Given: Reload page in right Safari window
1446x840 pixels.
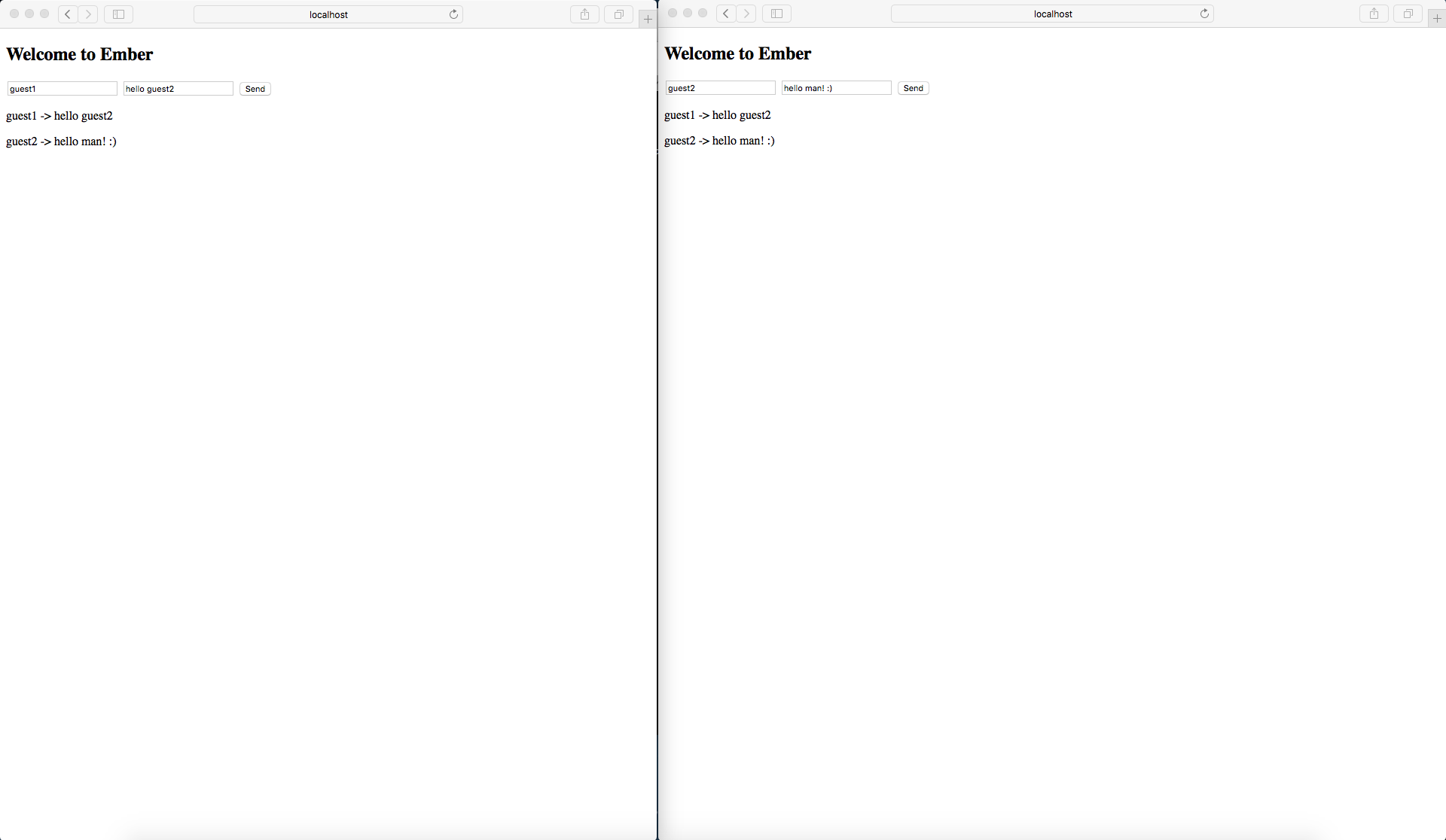Looking at the screenshot, I should pyautogui.click(x=1204, y=14).
